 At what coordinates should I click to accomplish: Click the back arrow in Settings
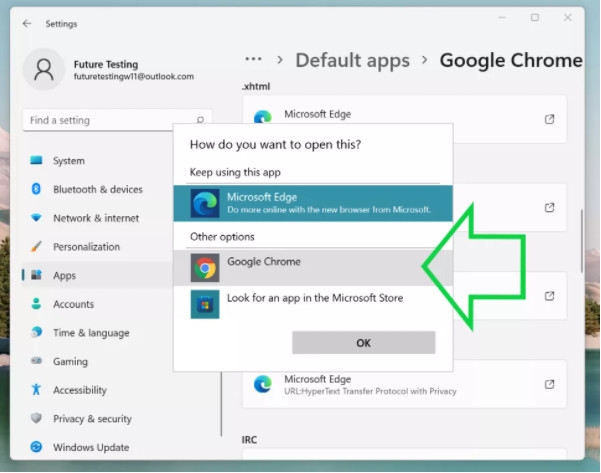pos(26,23)
